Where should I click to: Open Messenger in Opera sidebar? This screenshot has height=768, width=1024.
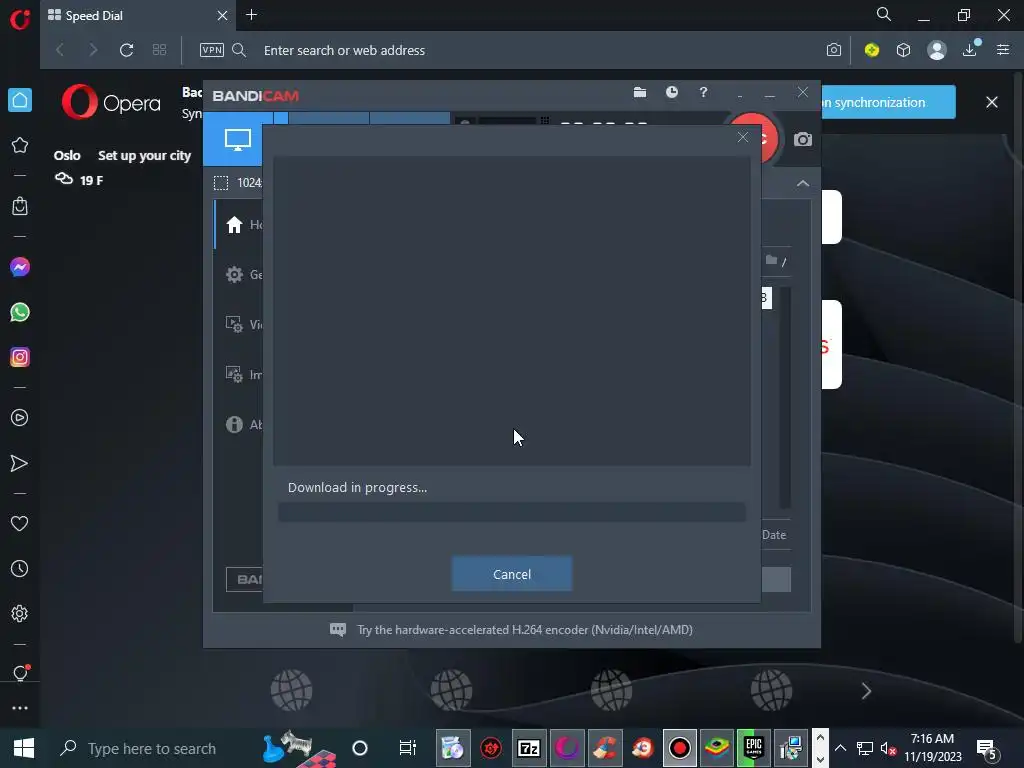tap(20, 267)
